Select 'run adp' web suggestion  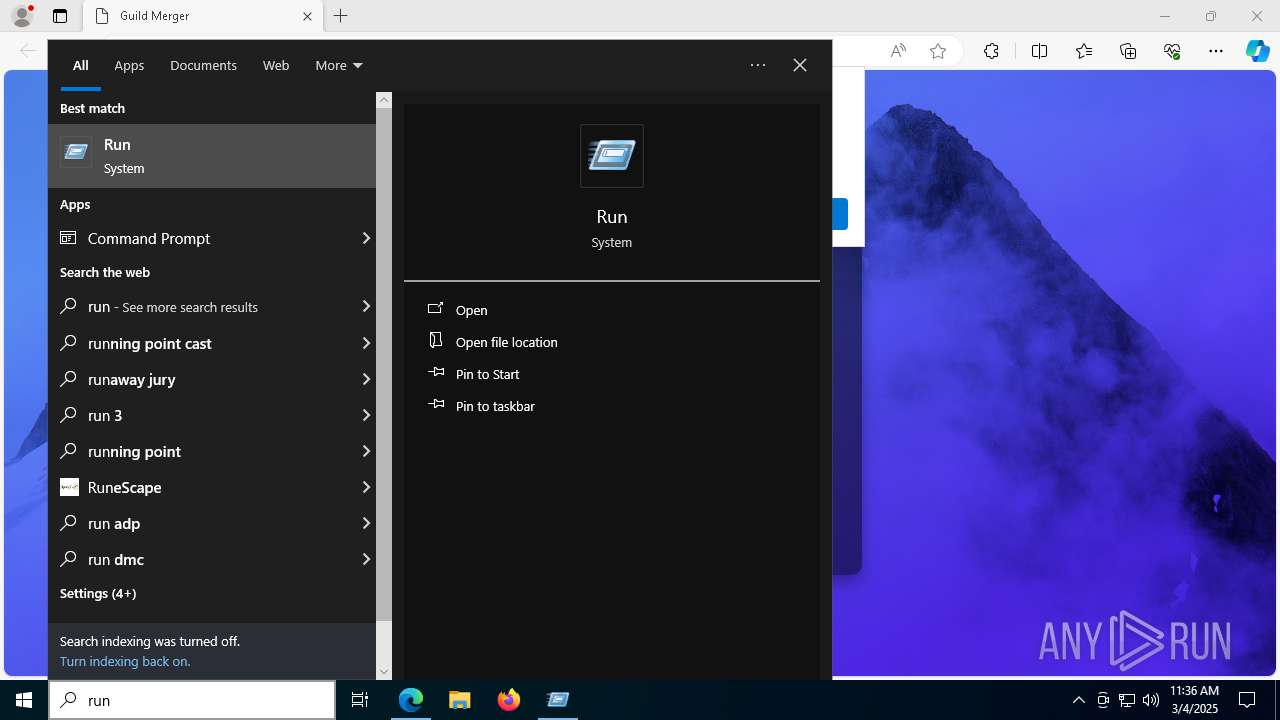(202, 523)
